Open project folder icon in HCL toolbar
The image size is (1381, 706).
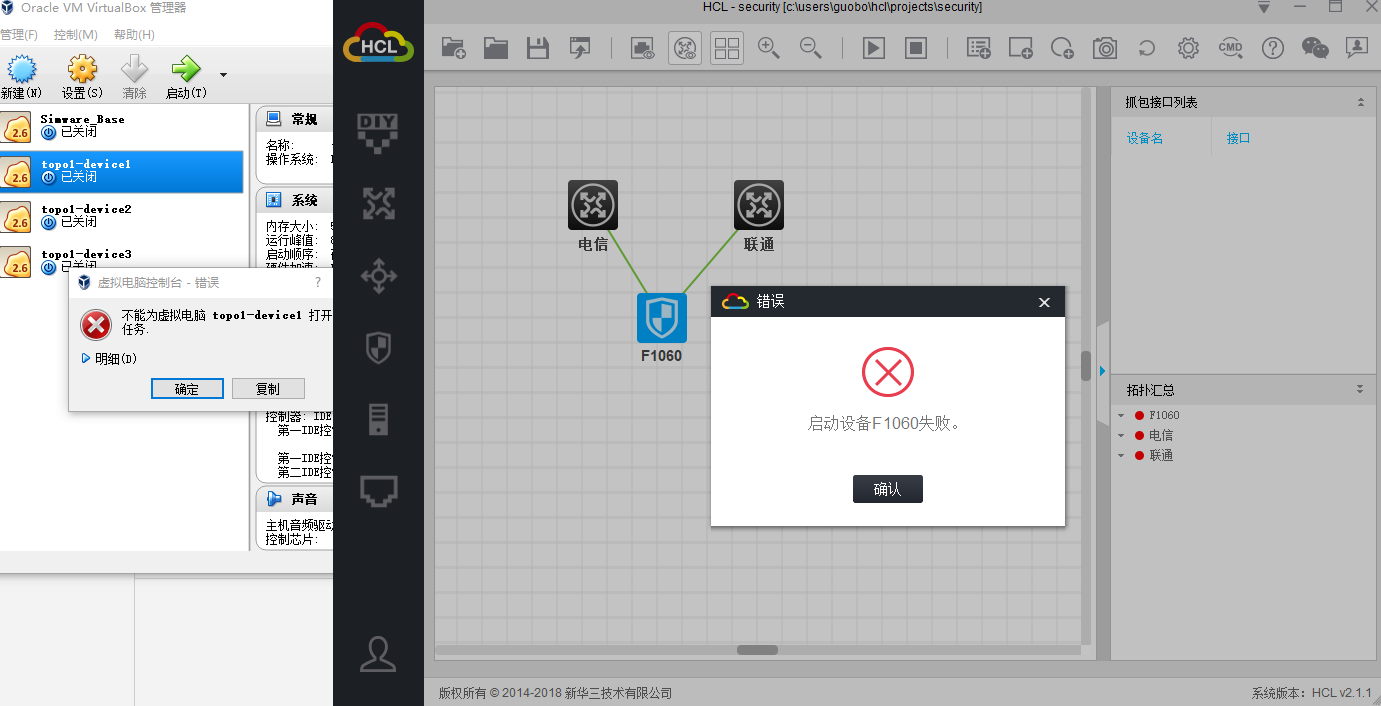click(496, 47)
